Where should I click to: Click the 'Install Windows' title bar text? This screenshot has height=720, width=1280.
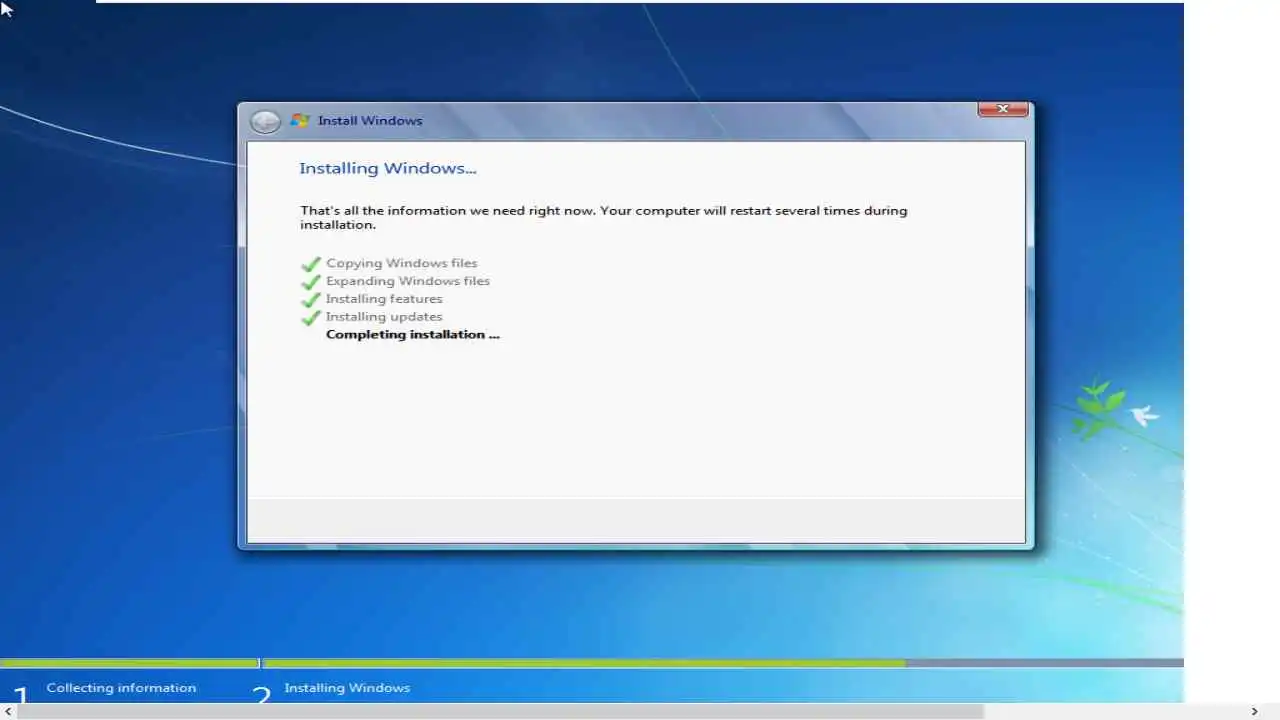click(x=369, y=121)
